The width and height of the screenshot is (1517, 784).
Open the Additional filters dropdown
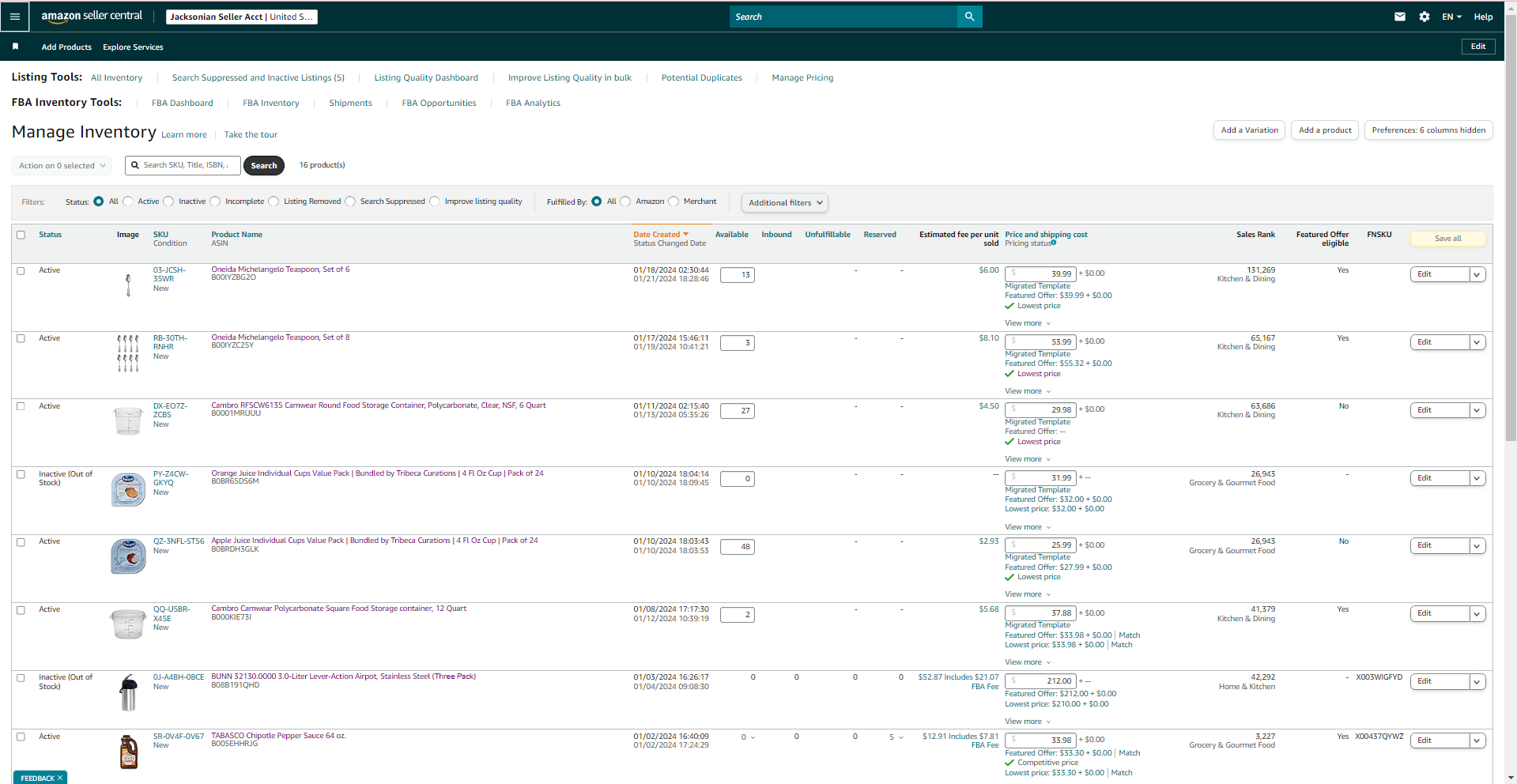[x=784, y=203]
